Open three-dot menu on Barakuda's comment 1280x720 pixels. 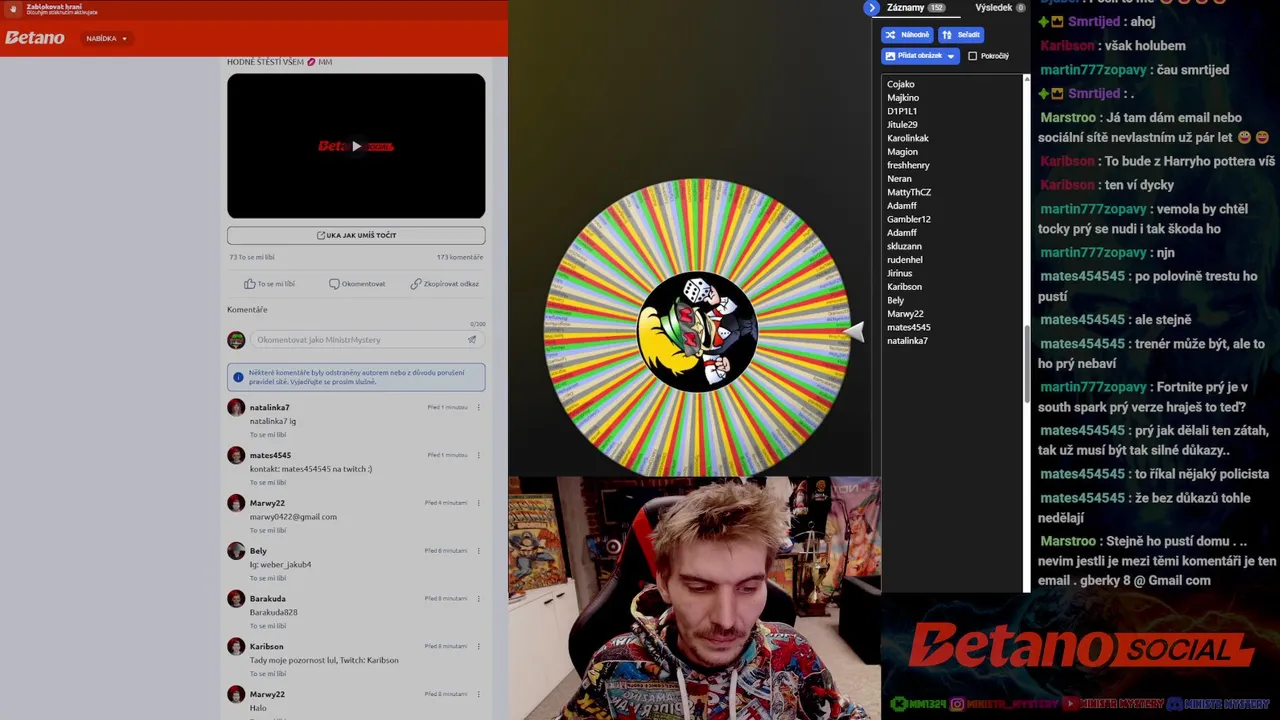[x=479, y=599]
